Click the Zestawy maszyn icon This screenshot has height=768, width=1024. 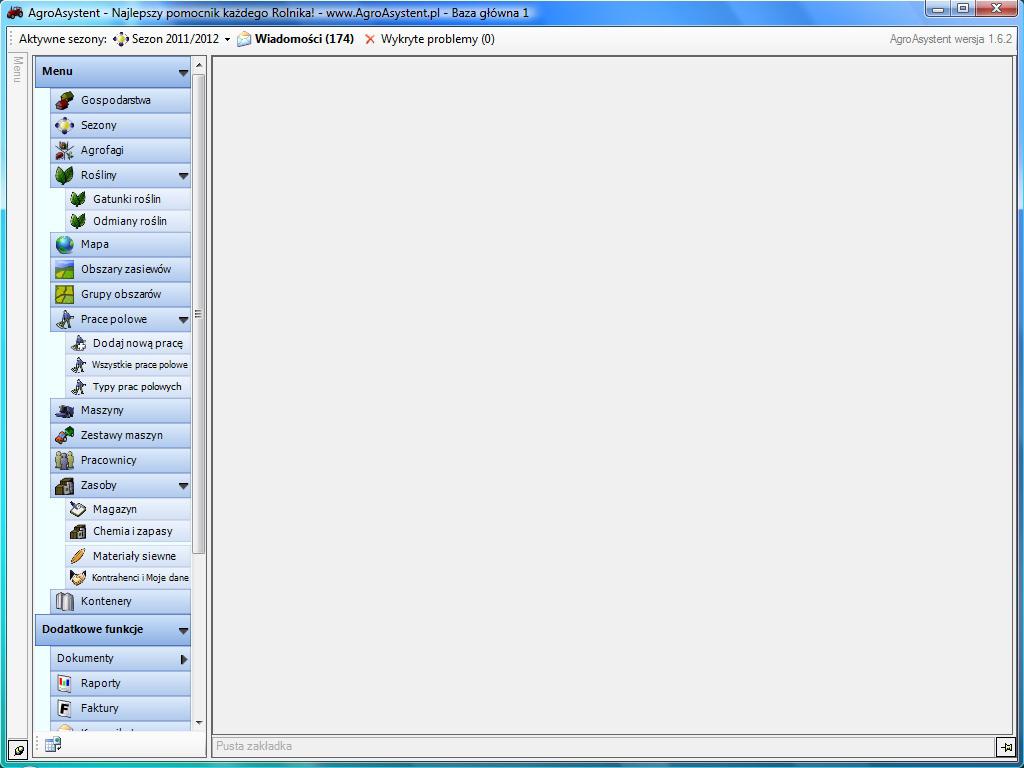64,435
